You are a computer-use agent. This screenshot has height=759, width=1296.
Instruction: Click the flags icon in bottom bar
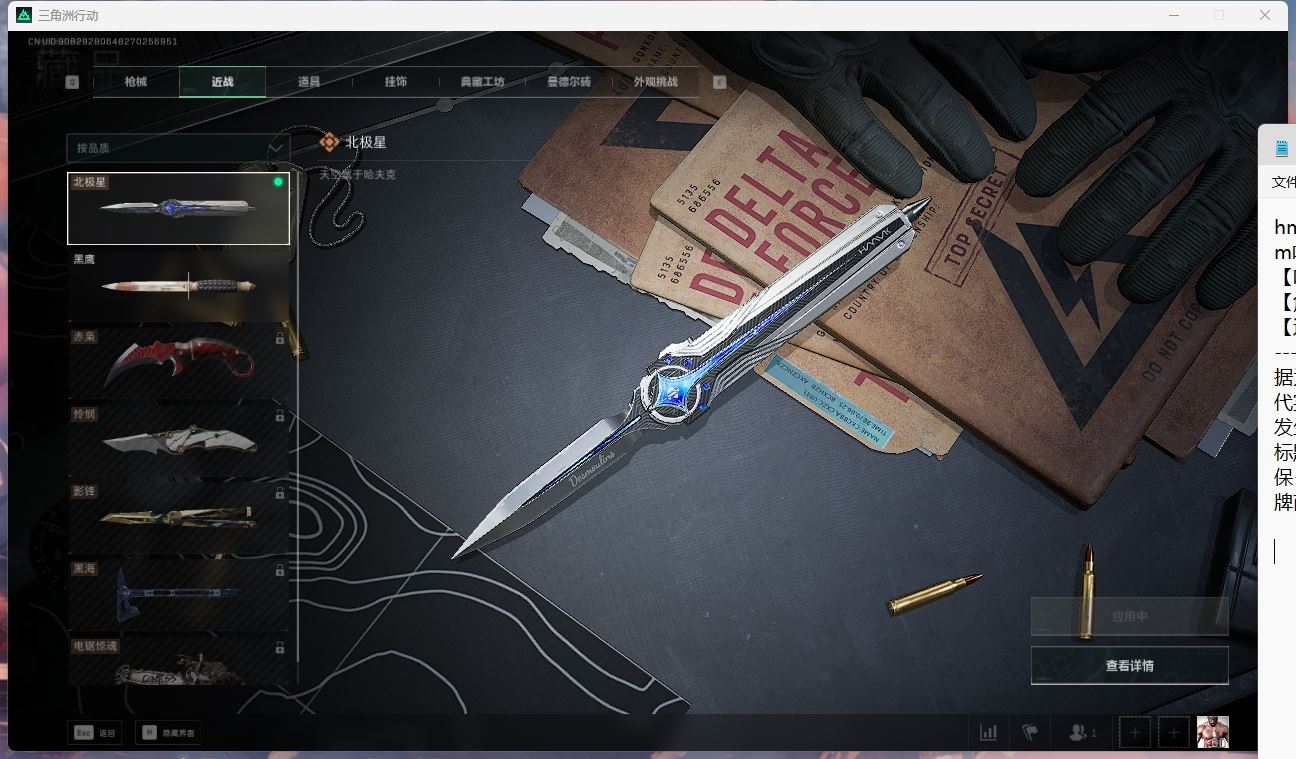click(x=1029, y=732)
